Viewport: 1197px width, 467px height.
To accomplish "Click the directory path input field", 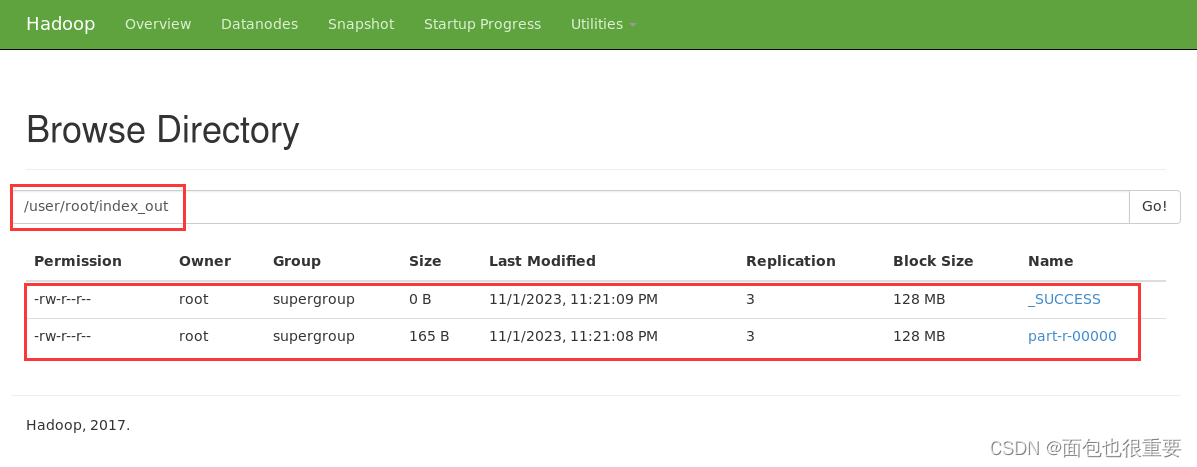I will [x=570, y=207].
